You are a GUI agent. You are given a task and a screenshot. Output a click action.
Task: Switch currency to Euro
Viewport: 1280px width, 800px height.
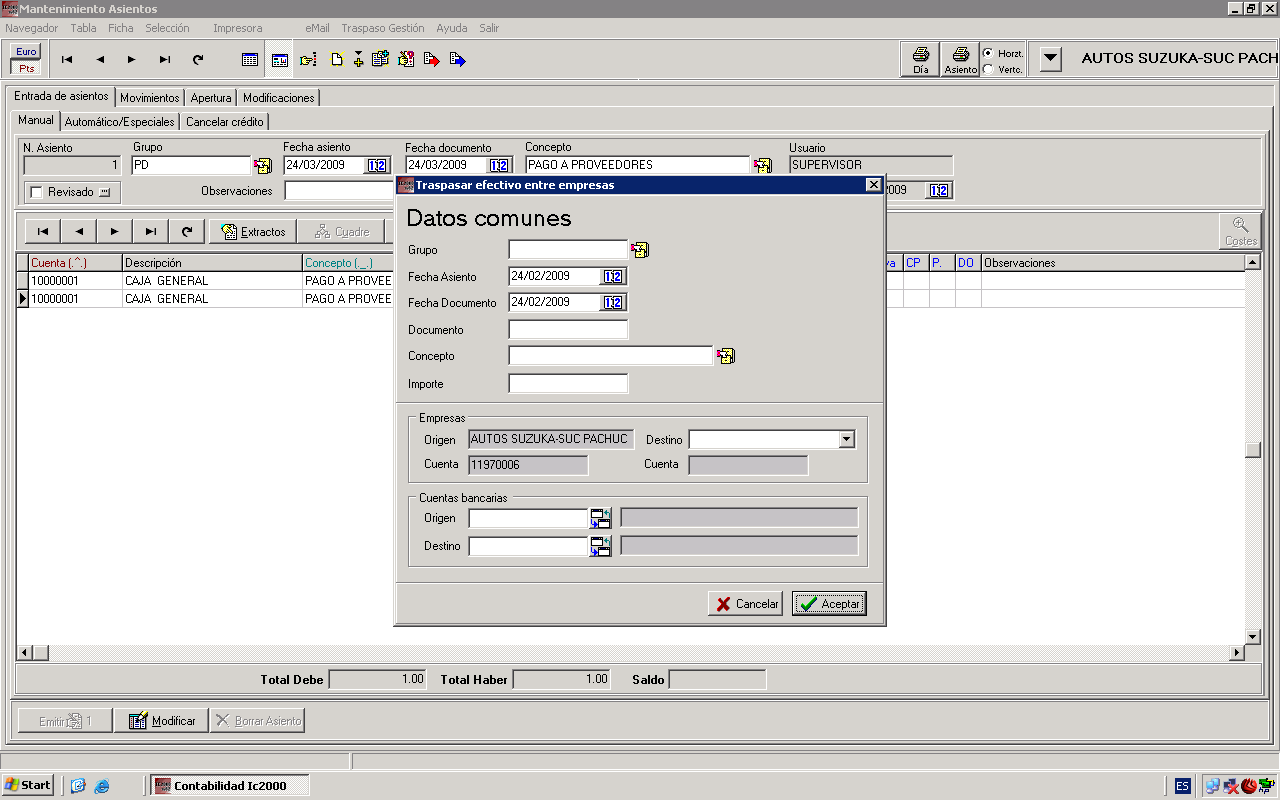[x=26, y=51]
